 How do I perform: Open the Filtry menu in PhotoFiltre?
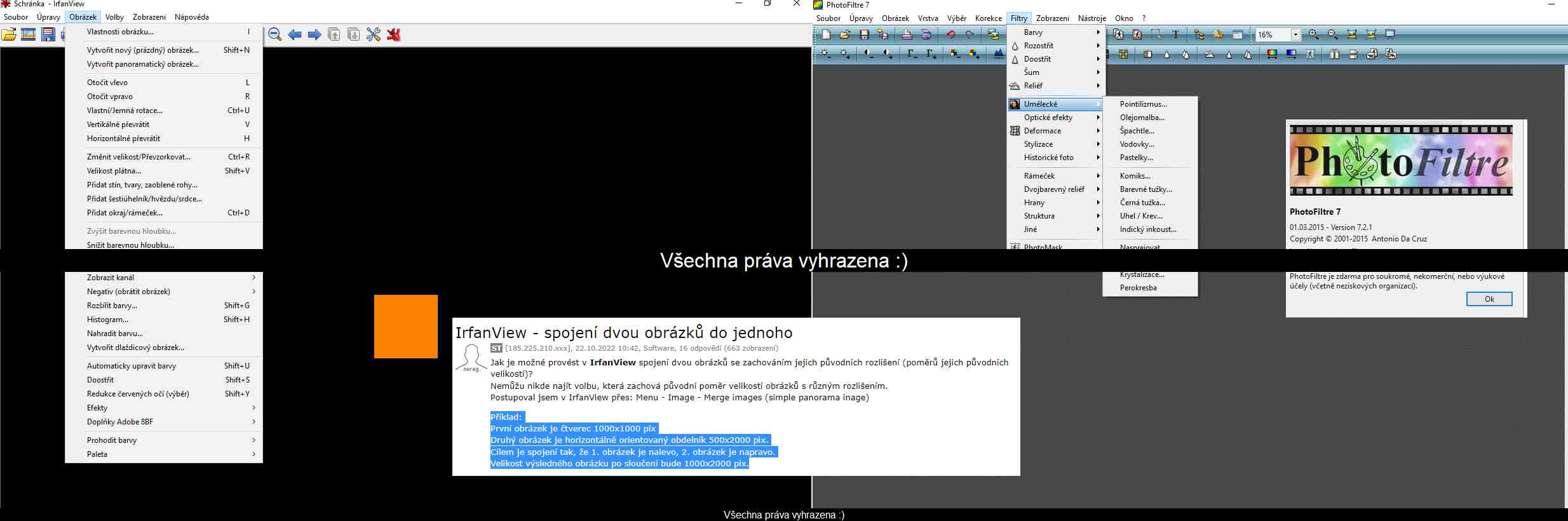[1019, 18]
